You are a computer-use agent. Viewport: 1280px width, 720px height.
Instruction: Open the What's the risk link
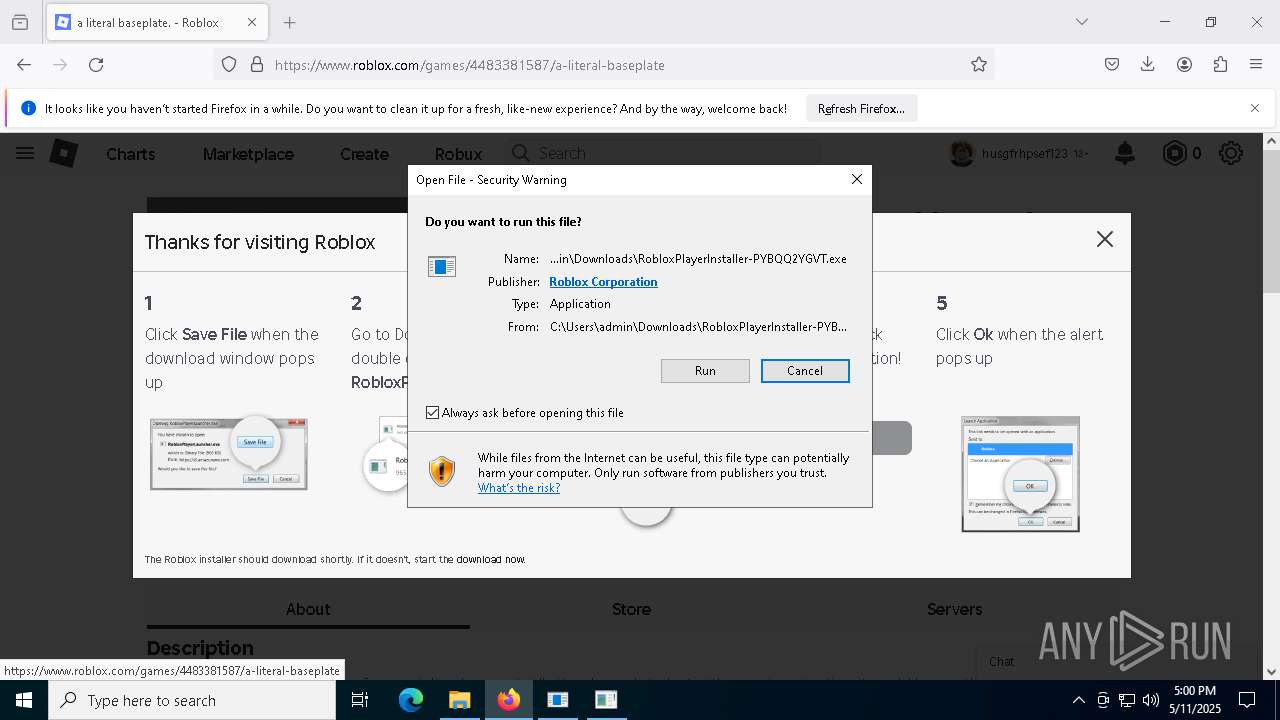(x=519, y=488)
